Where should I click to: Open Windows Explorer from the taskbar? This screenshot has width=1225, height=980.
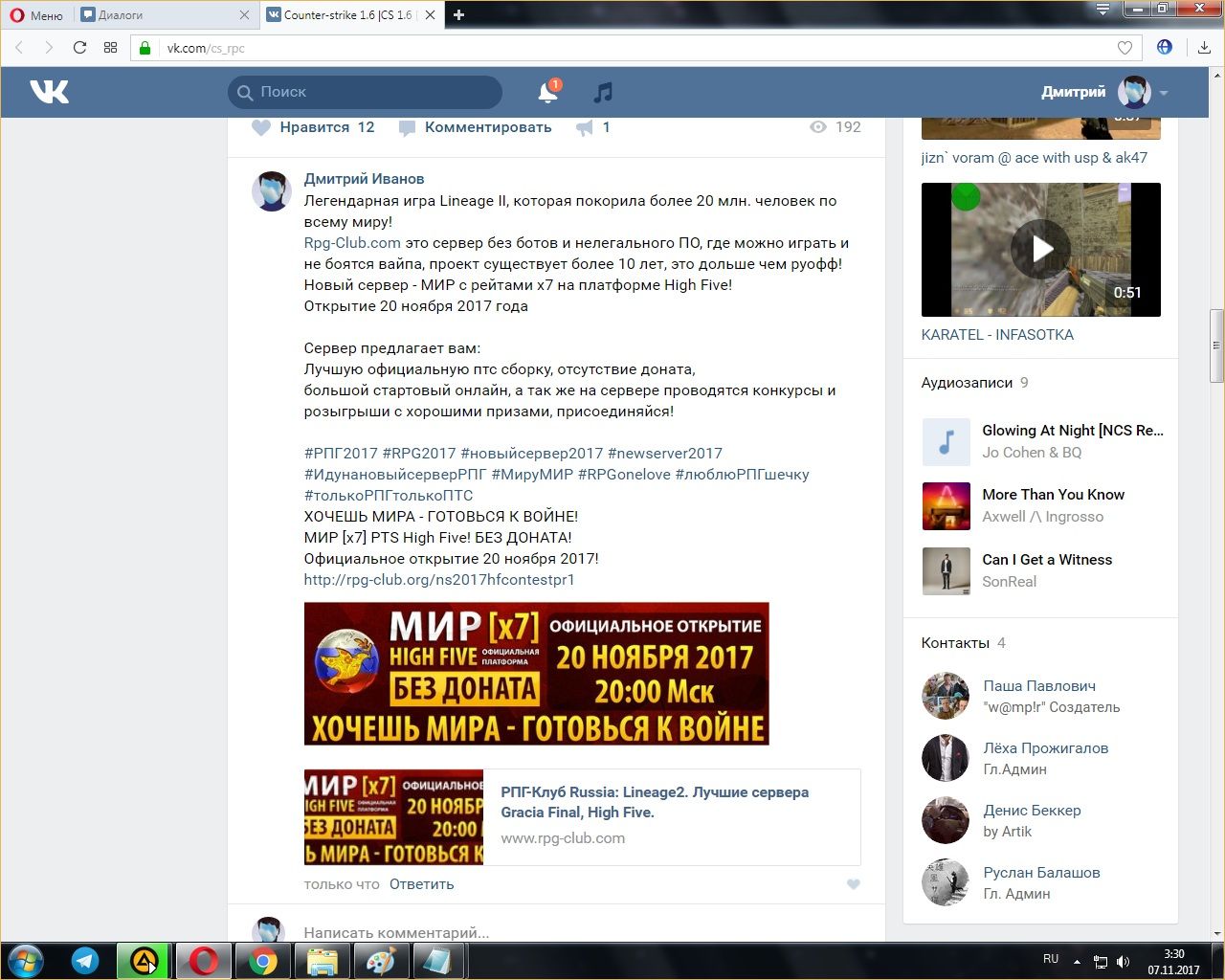click(x=322, y=961)
